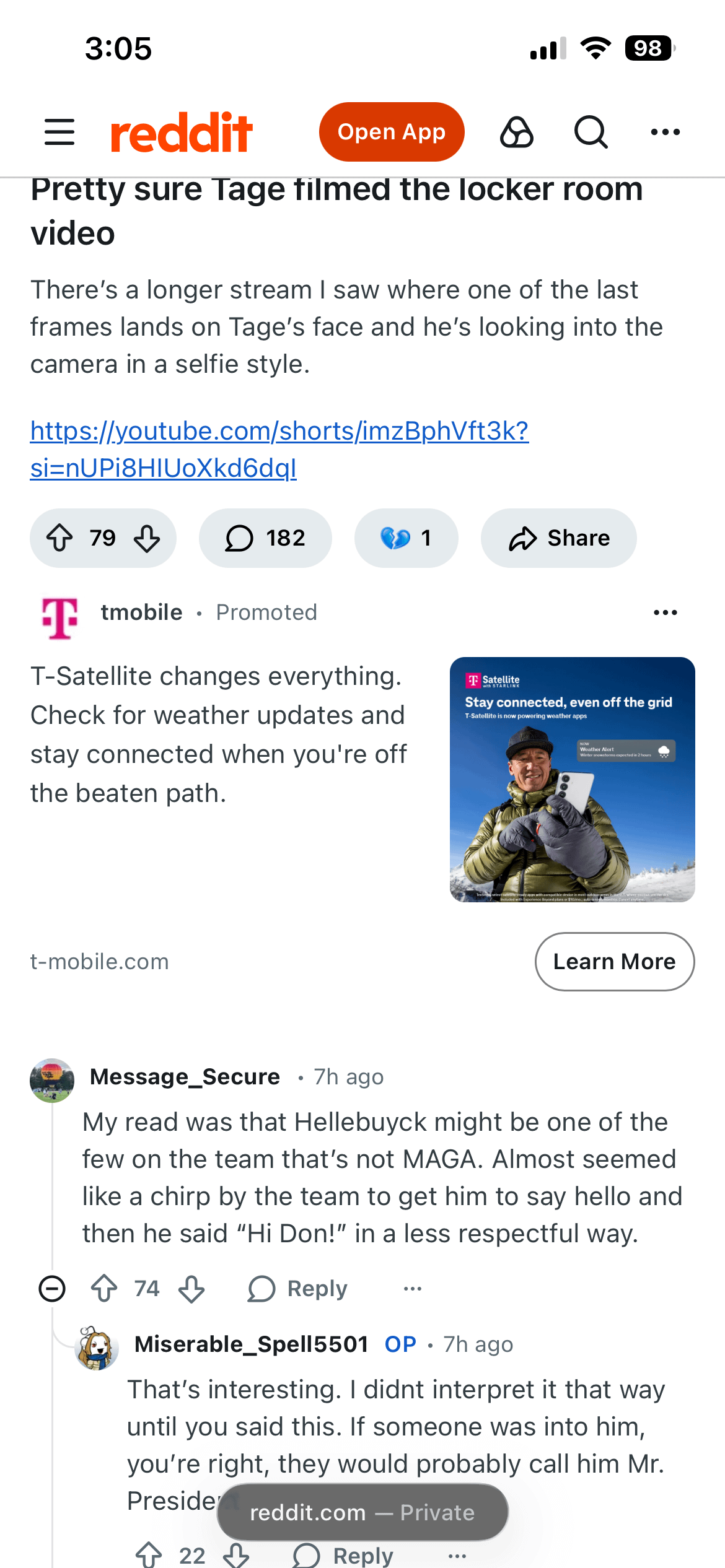Screen dimensions: 725x1568
Task: Downvote Message_Secure's comment
Action: [191, 1289]
